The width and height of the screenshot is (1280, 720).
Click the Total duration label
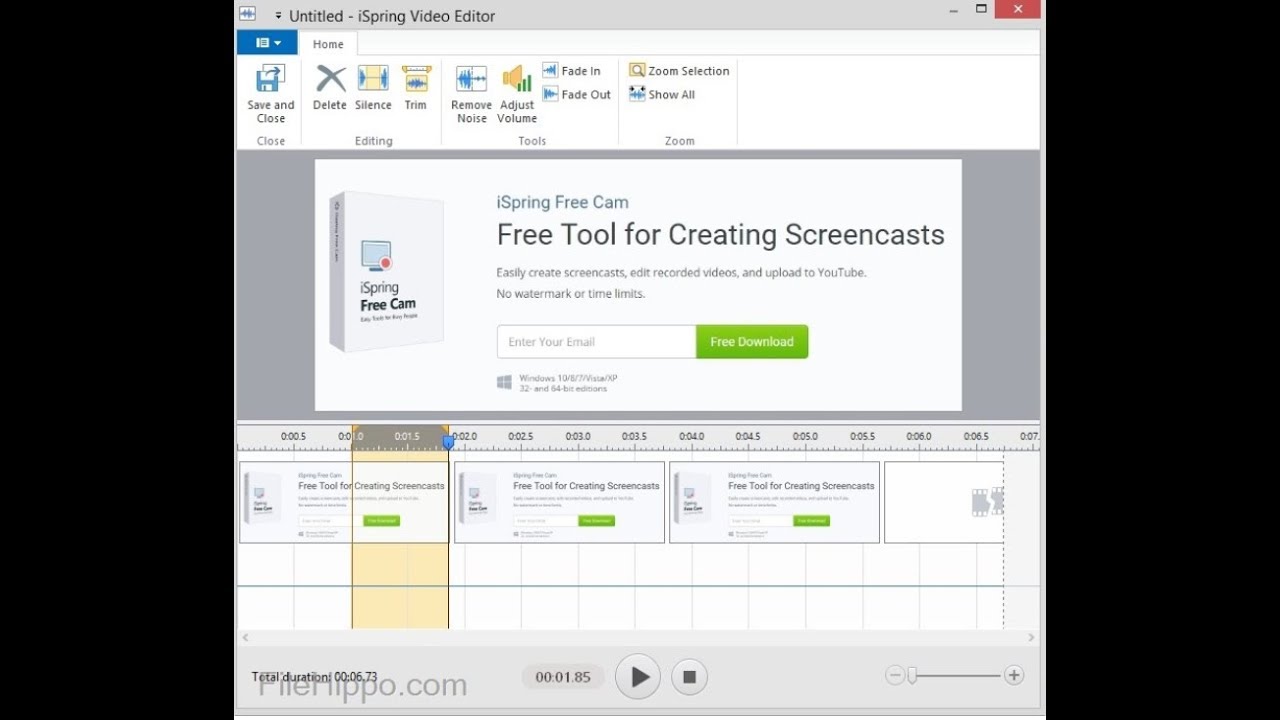(314, 677)
